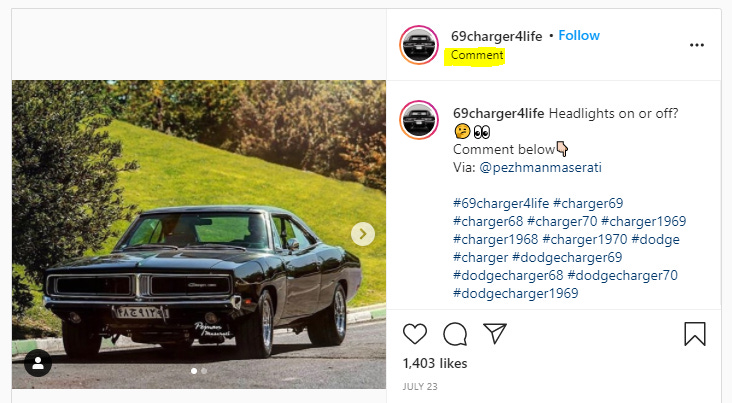Share post via the paper plane icon
732x403 pixels.
point(495,333)
